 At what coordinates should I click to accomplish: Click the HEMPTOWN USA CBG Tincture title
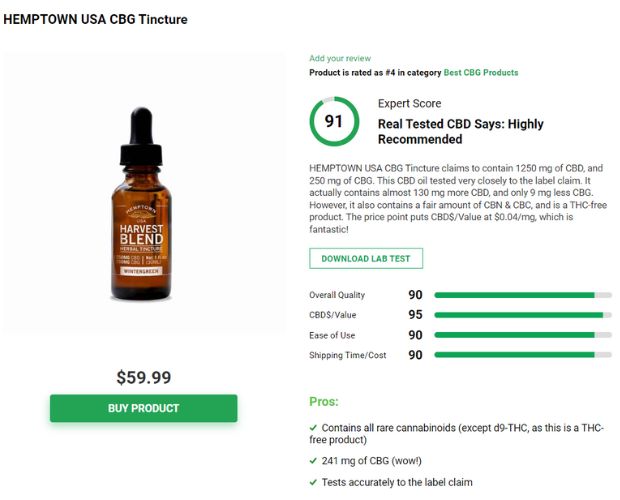tap(95, 19)
